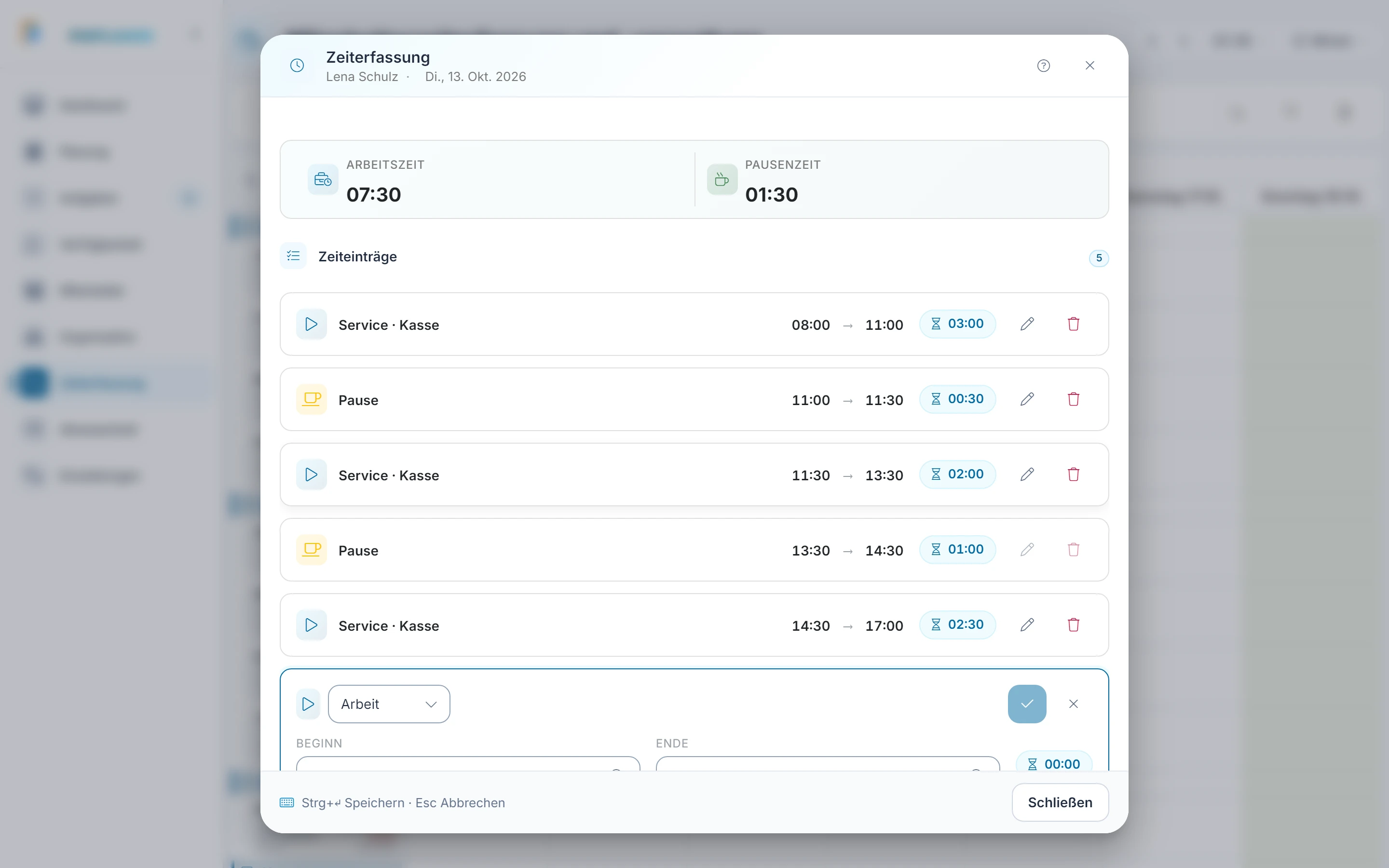This screenshot has width=1389, height=868.
Task: Click the 01:00 duration badge
Action: 957,549
